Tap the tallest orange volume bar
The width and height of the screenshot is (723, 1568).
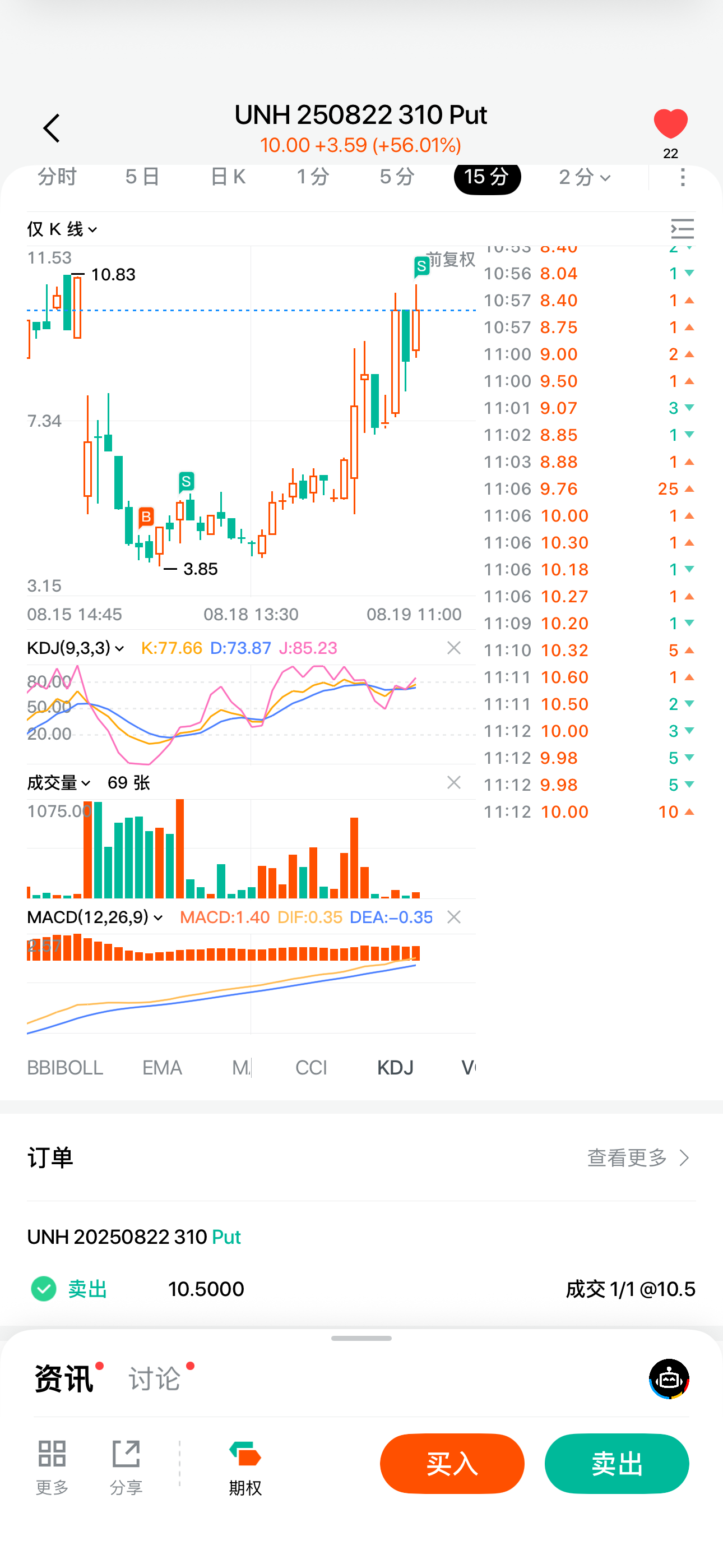coord(179,848)
